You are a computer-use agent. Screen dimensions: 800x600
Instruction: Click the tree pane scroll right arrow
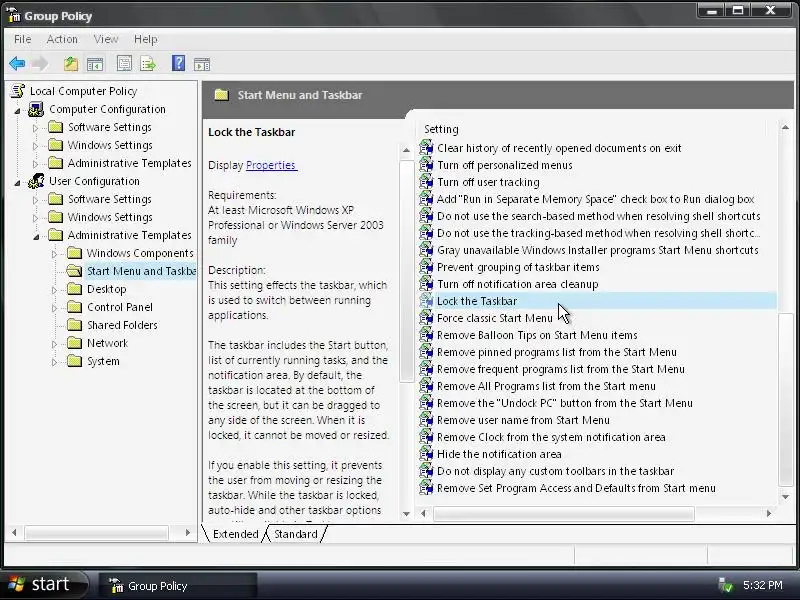[188, 533]
